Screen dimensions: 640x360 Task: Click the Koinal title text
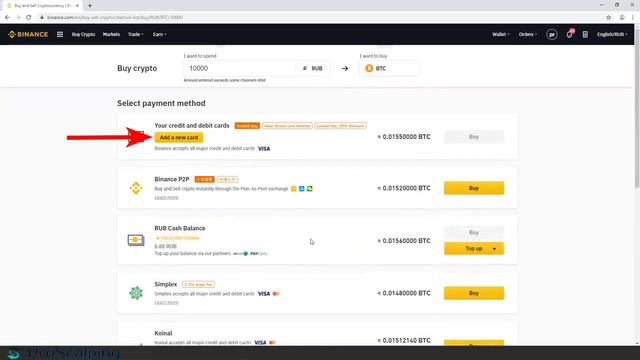[x=163, y=333]
